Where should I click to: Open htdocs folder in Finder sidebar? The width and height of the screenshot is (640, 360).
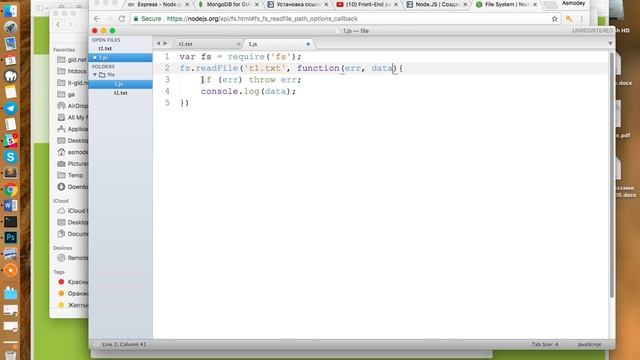pyautogui.click(x=73, y=71)
